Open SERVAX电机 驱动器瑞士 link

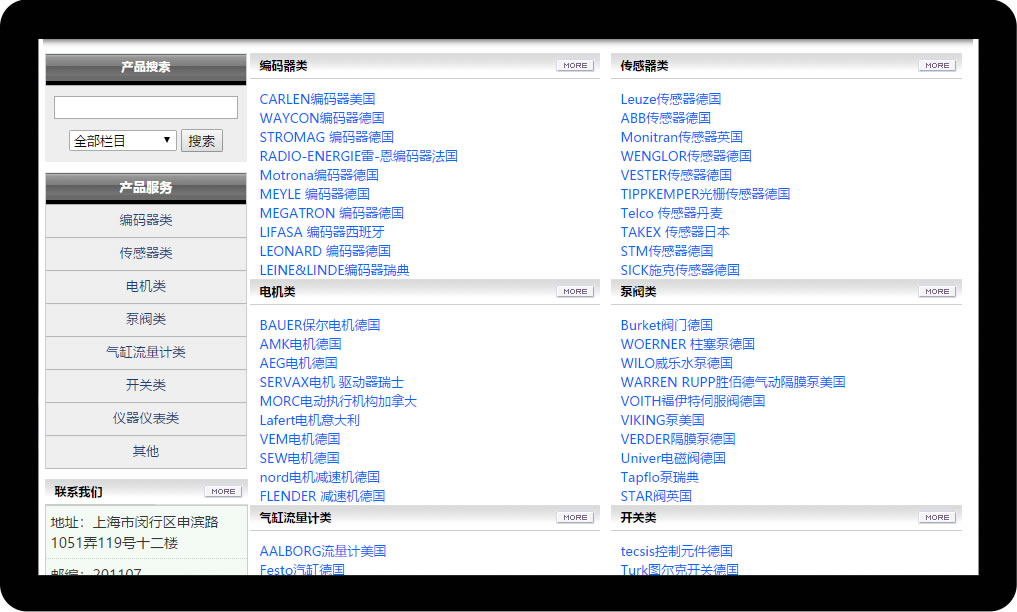pos(331,382)
